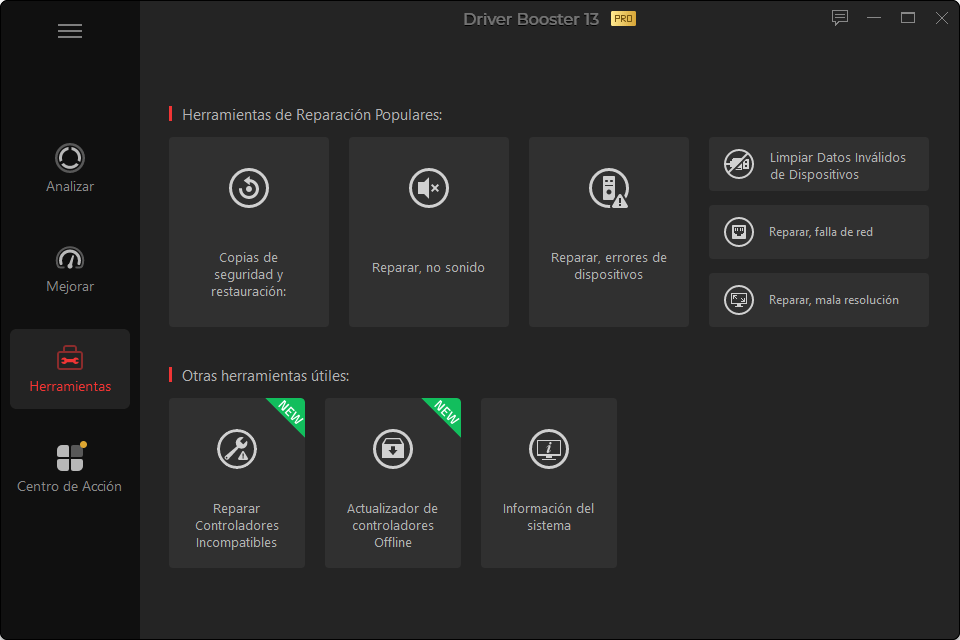The image size is (960, 640).
Task: Open the hamburger menu
Action: pos(70,31)
